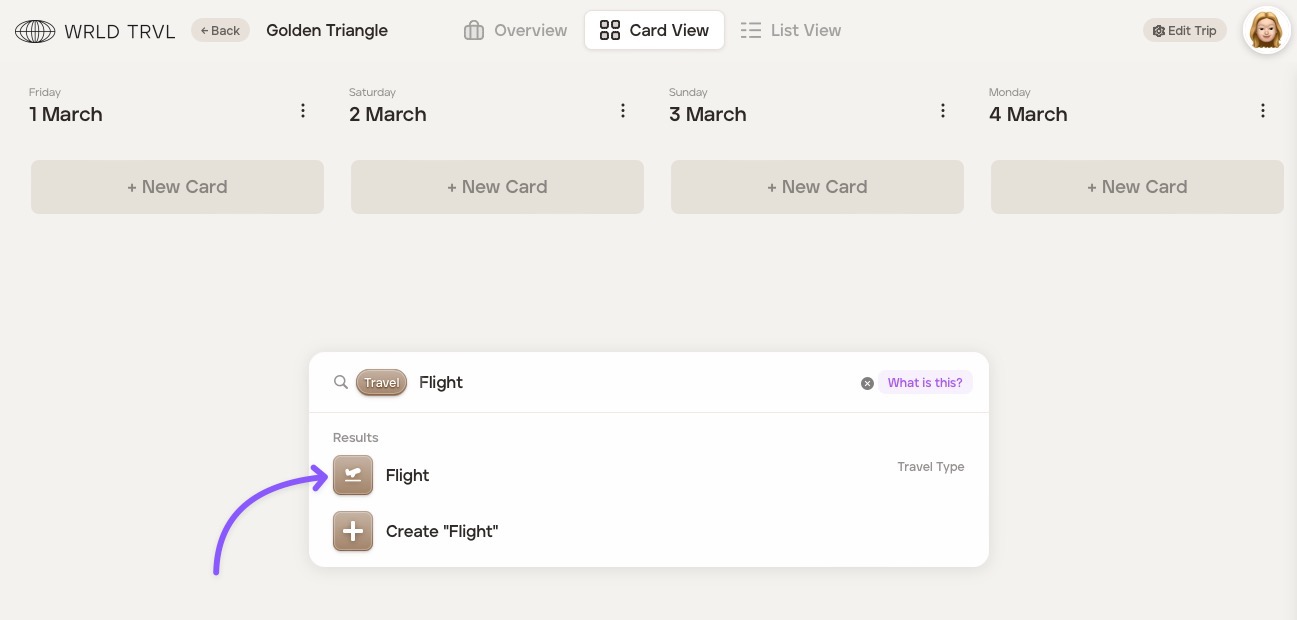Select the Card View tab

click(654, 30)
